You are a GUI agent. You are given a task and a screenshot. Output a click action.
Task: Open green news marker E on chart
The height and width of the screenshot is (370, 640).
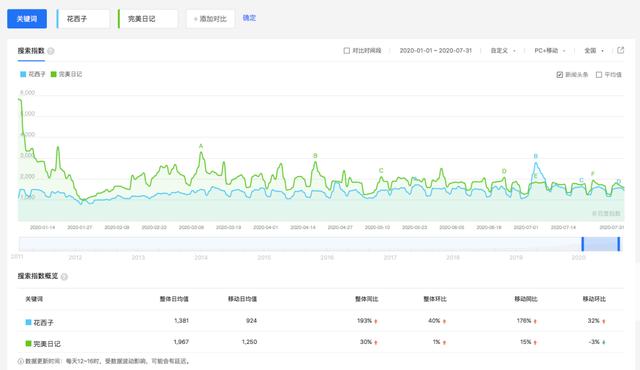(x=536, y=177)
